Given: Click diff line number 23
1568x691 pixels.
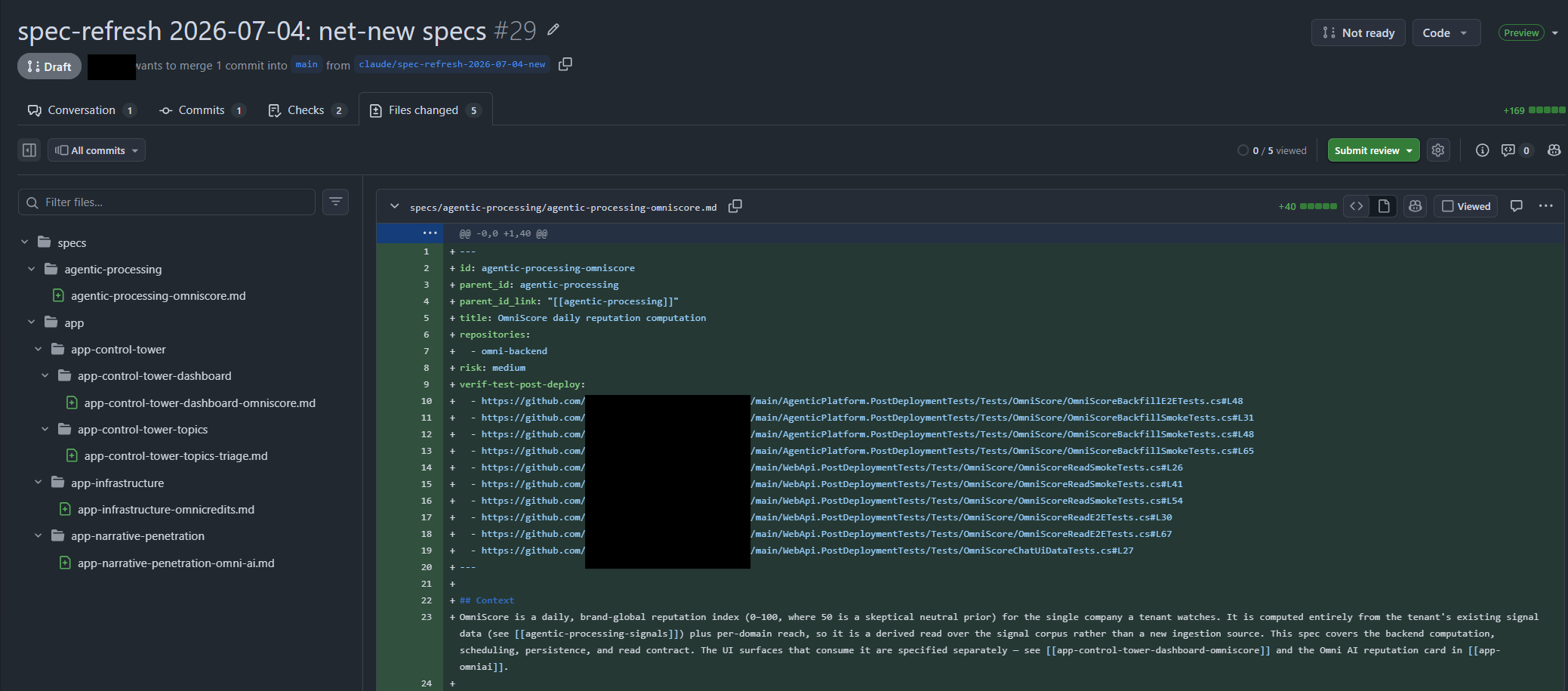Looking at the screenshot, I should [427, 617].
